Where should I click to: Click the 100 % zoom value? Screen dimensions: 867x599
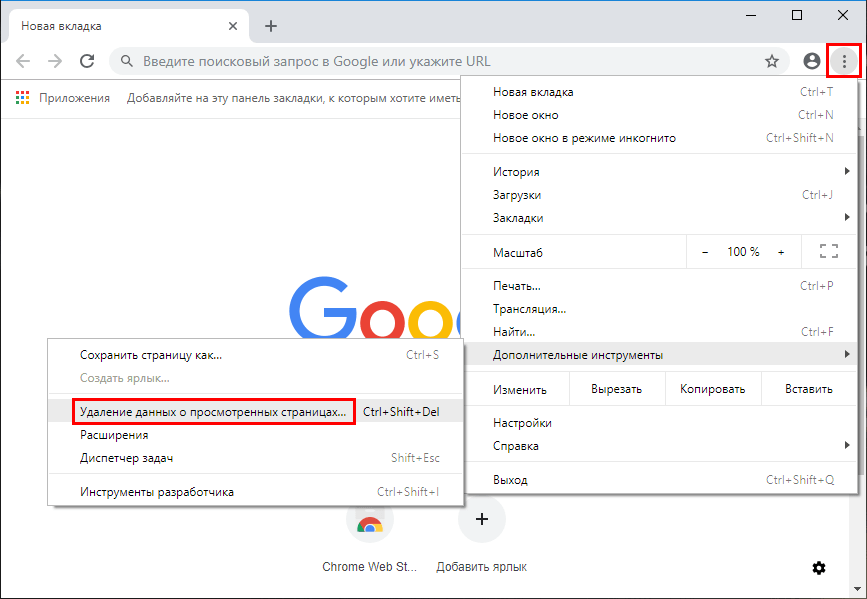743,252
